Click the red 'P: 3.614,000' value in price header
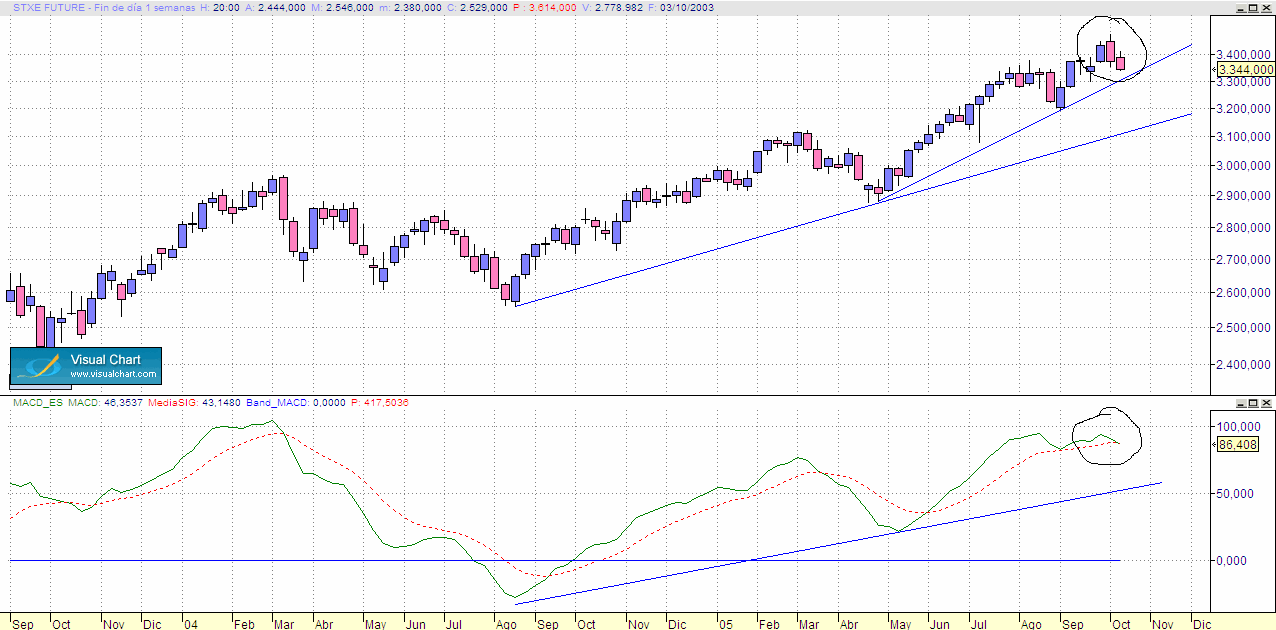 coord(547,7)
